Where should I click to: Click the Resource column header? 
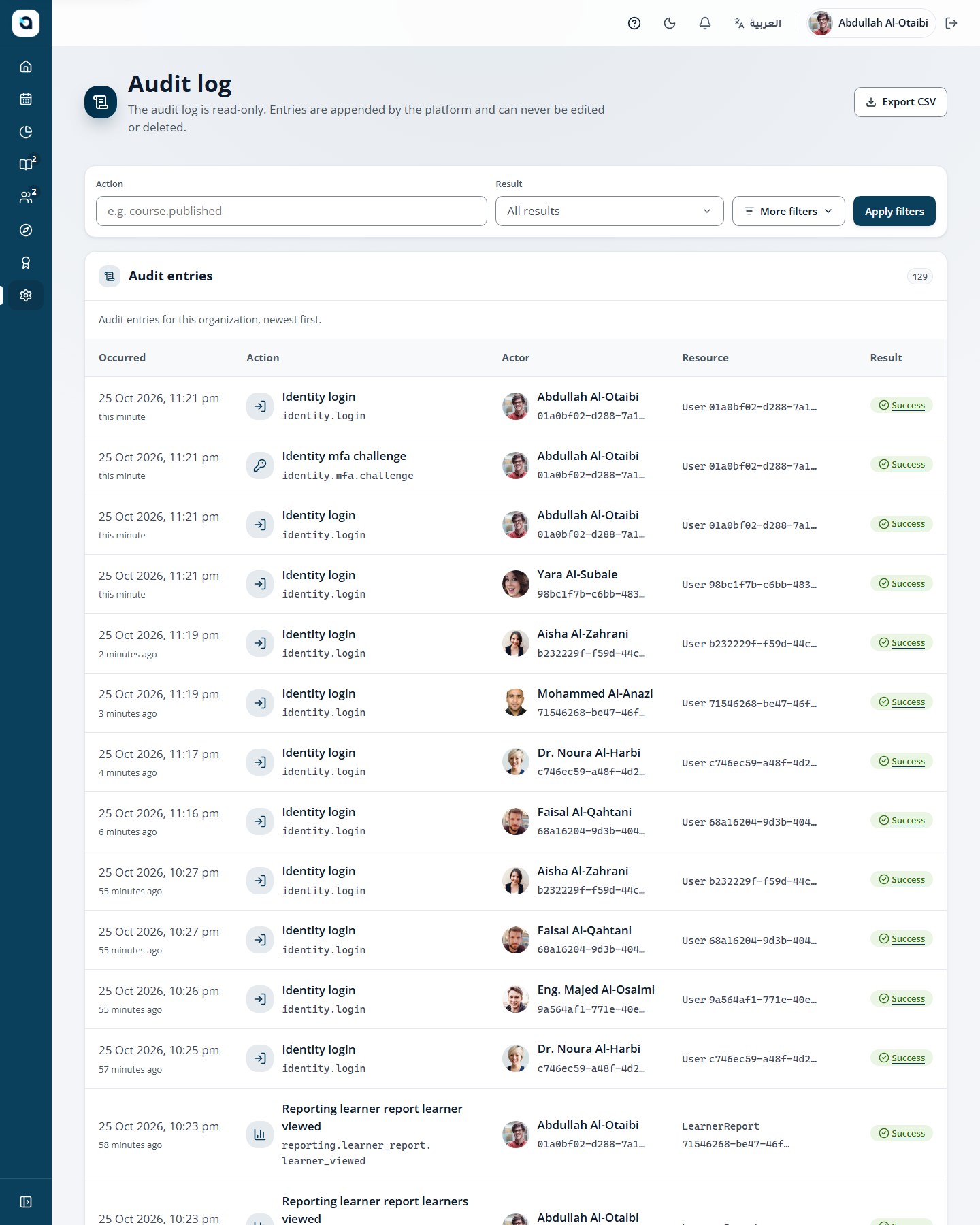click(x=705, y=358)
